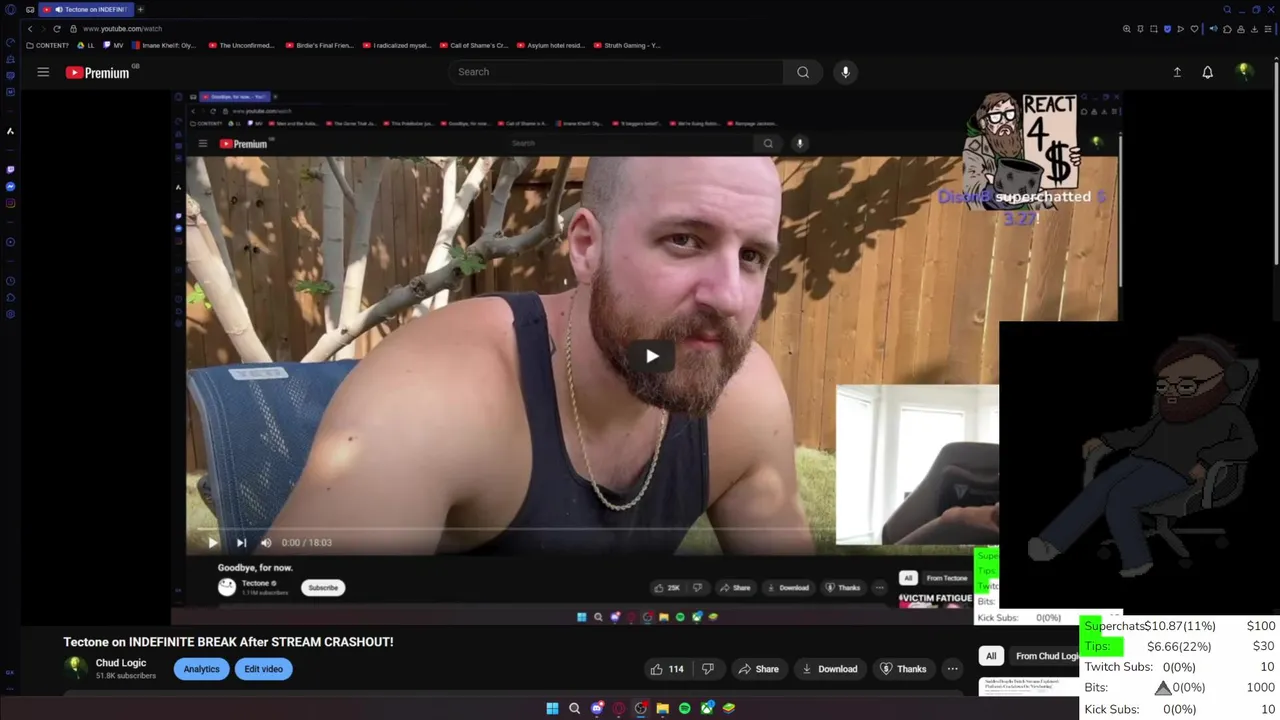Click the play button at the center of the video
The height and width of the screenshot is (720, 1280).
pos(652,356)
